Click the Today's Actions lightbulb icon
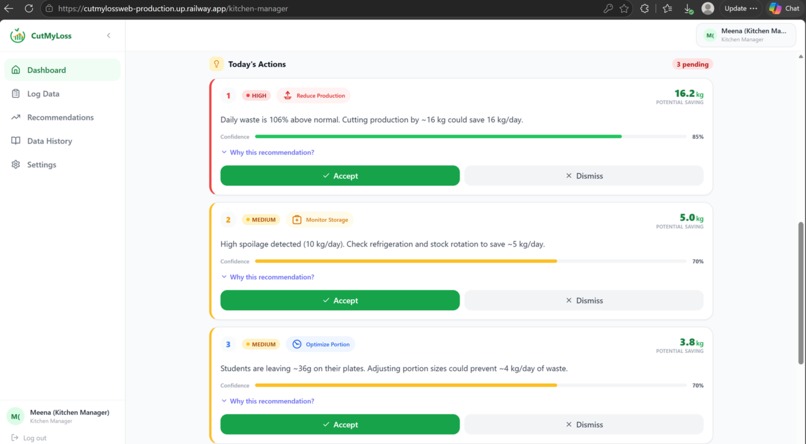The image size is (806, 444). (216, 64)
